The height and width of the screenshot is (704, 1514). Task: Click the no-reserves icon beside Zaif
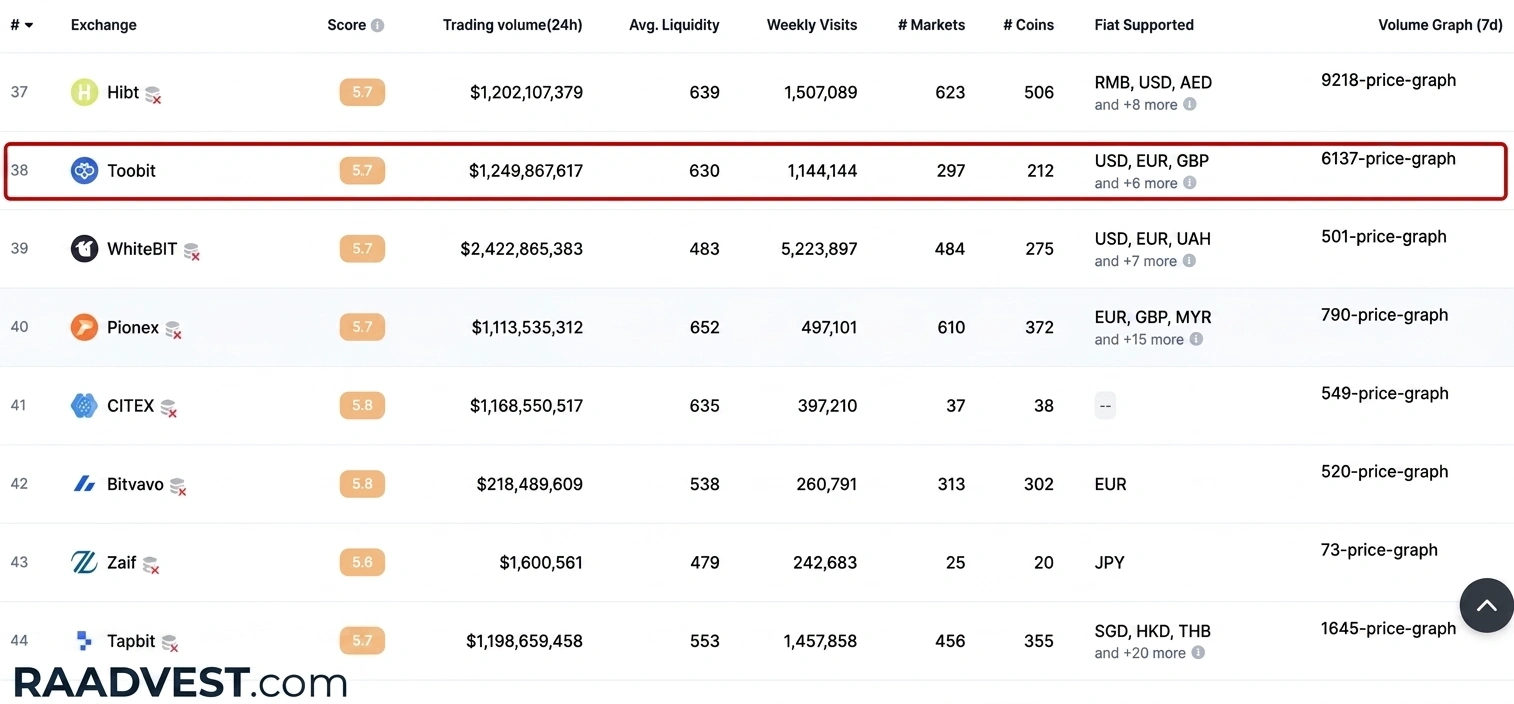pos(151,565)
